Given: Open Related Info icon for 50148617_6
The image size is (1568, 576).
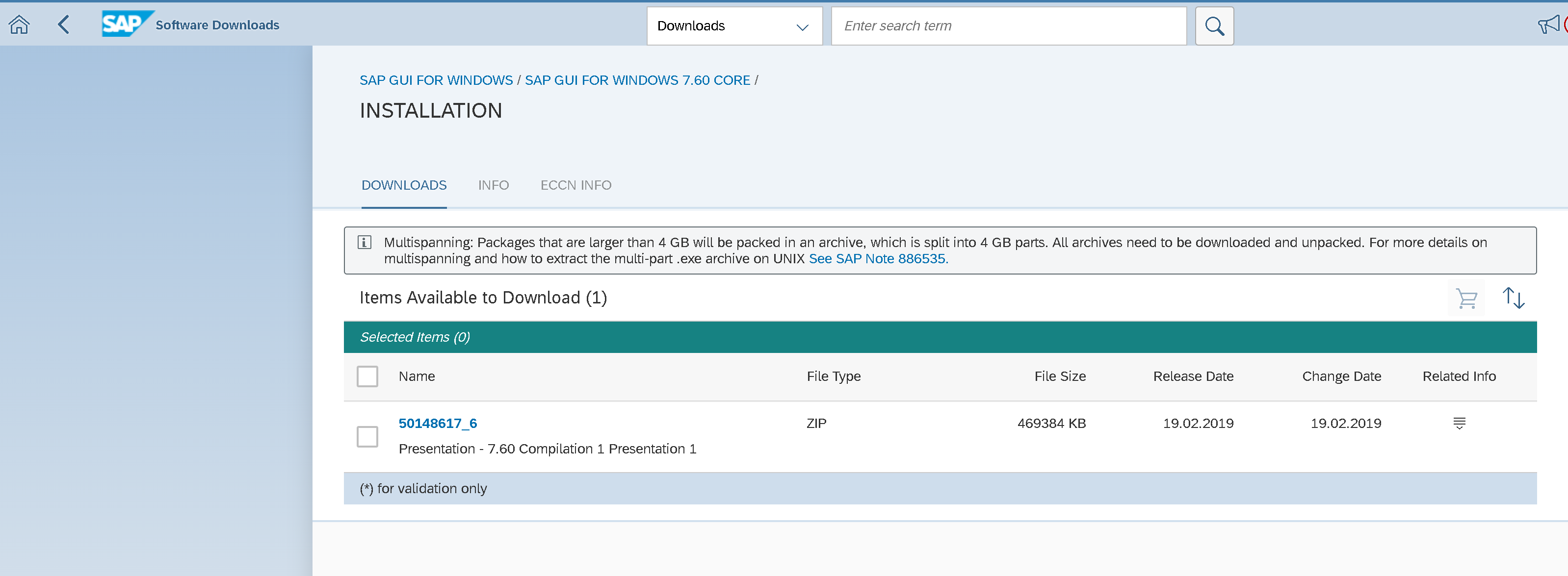Looking at the screenshot, I should (1459, 424).
